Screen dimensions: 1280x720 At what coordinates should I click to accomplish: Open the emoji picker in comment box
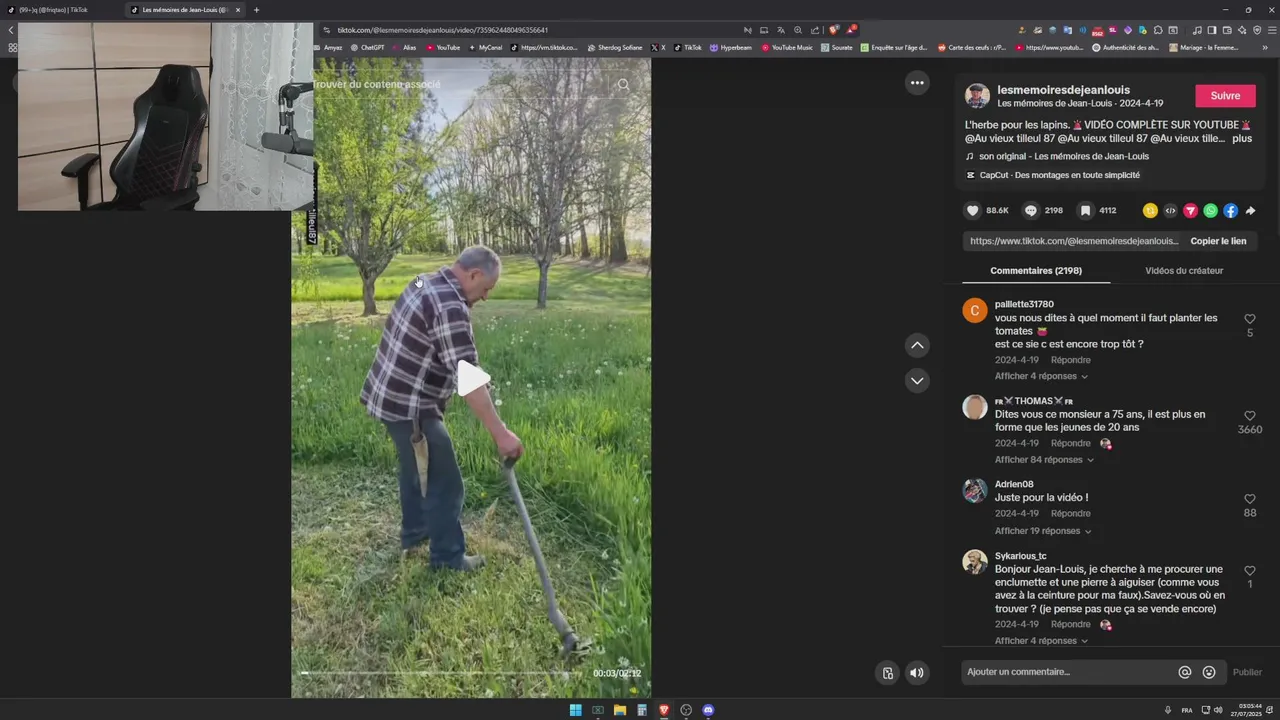click(1209, 672)
